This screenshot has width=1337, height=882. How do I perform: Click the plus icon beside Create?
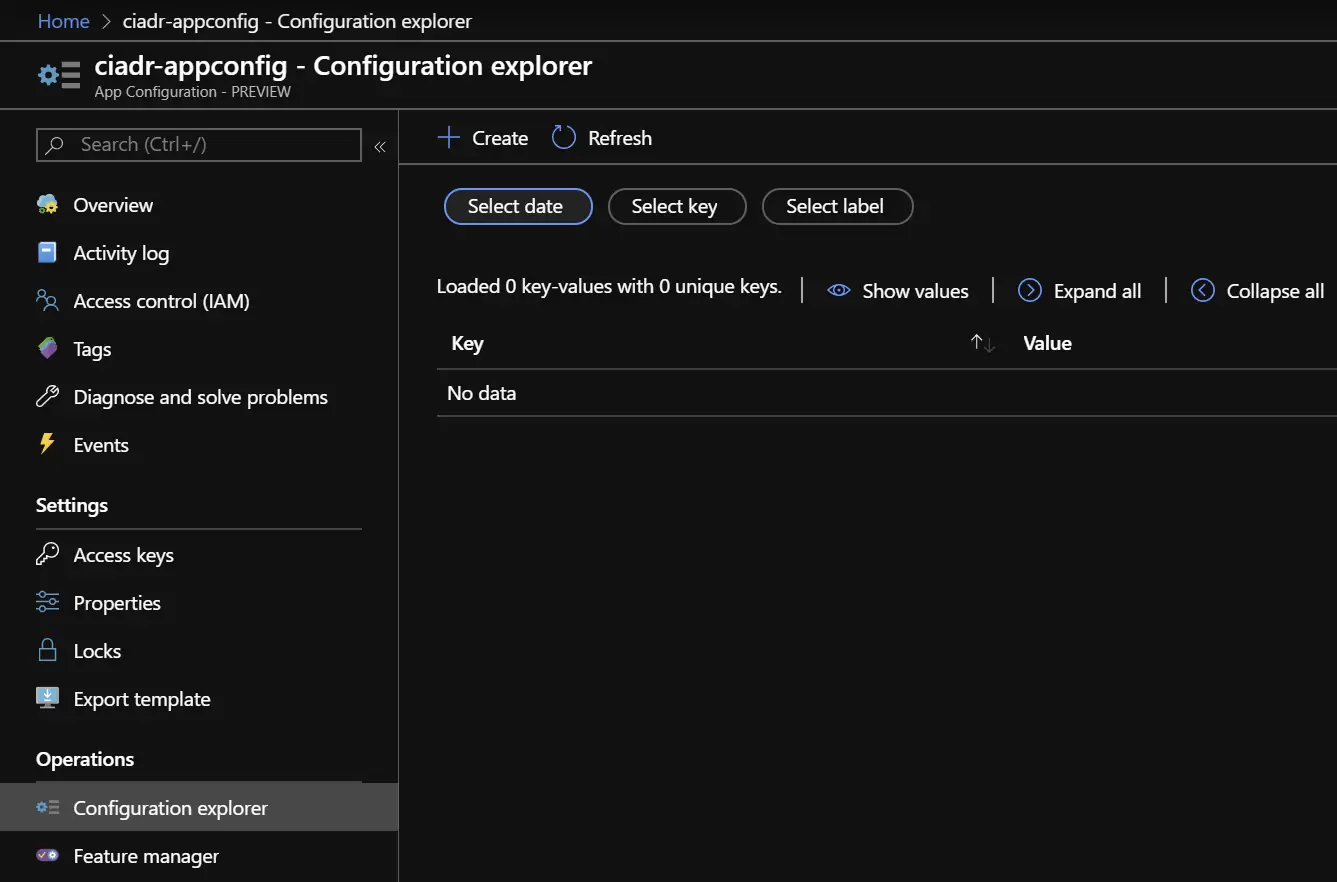[449, 138]
